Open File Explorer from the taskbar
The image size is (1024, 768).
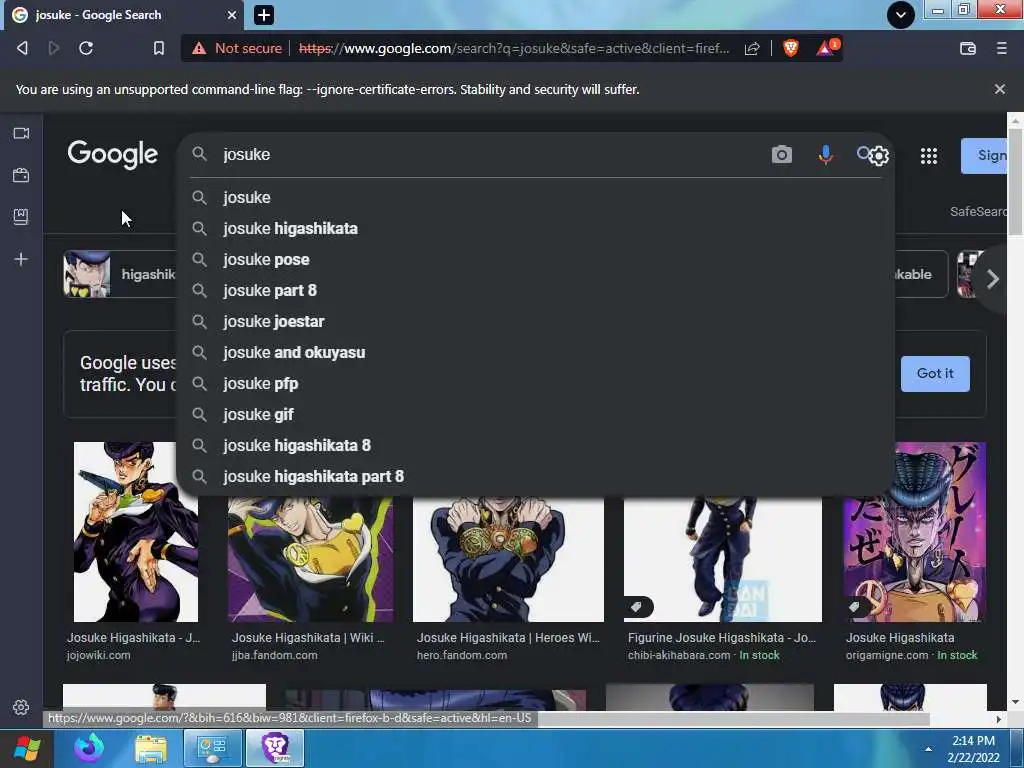click(151, 749)
